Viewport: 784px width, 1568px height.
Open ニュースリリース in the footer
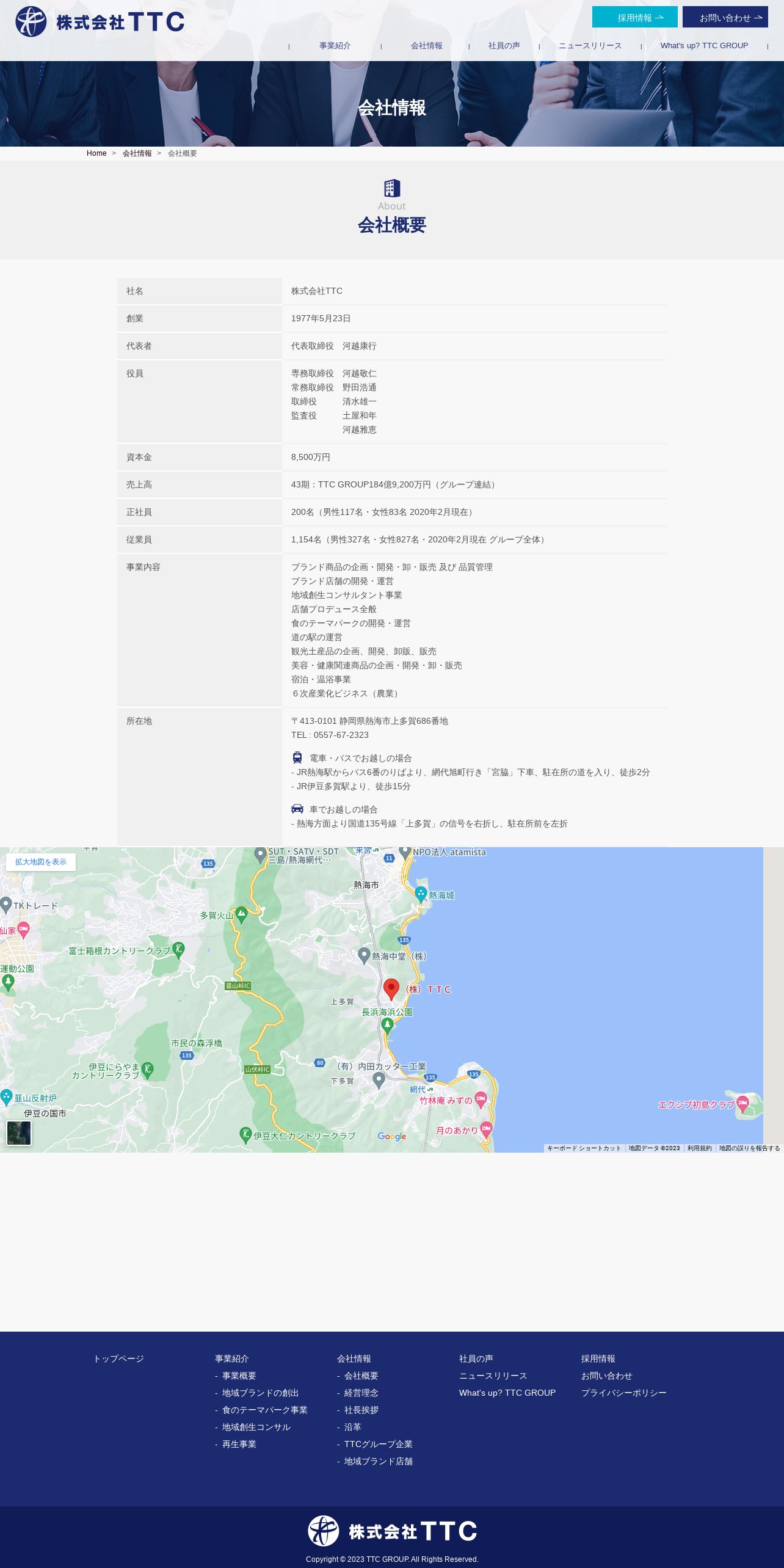tap(493, 1376)
